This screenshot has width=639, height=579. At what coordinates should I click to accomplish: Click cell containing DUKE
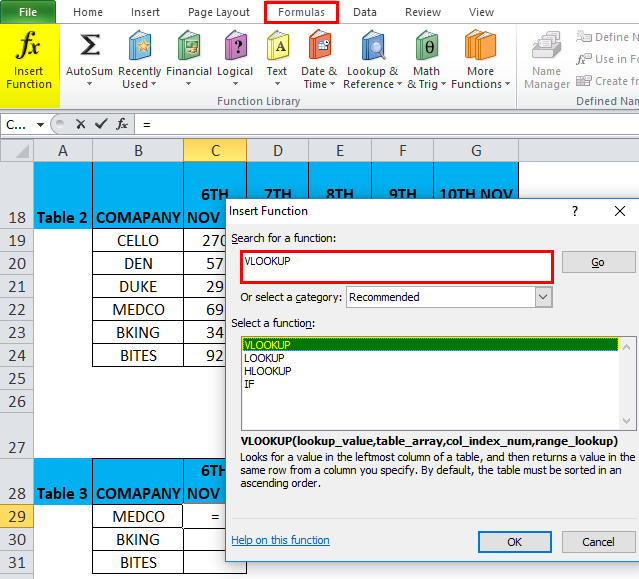(138, 286)
